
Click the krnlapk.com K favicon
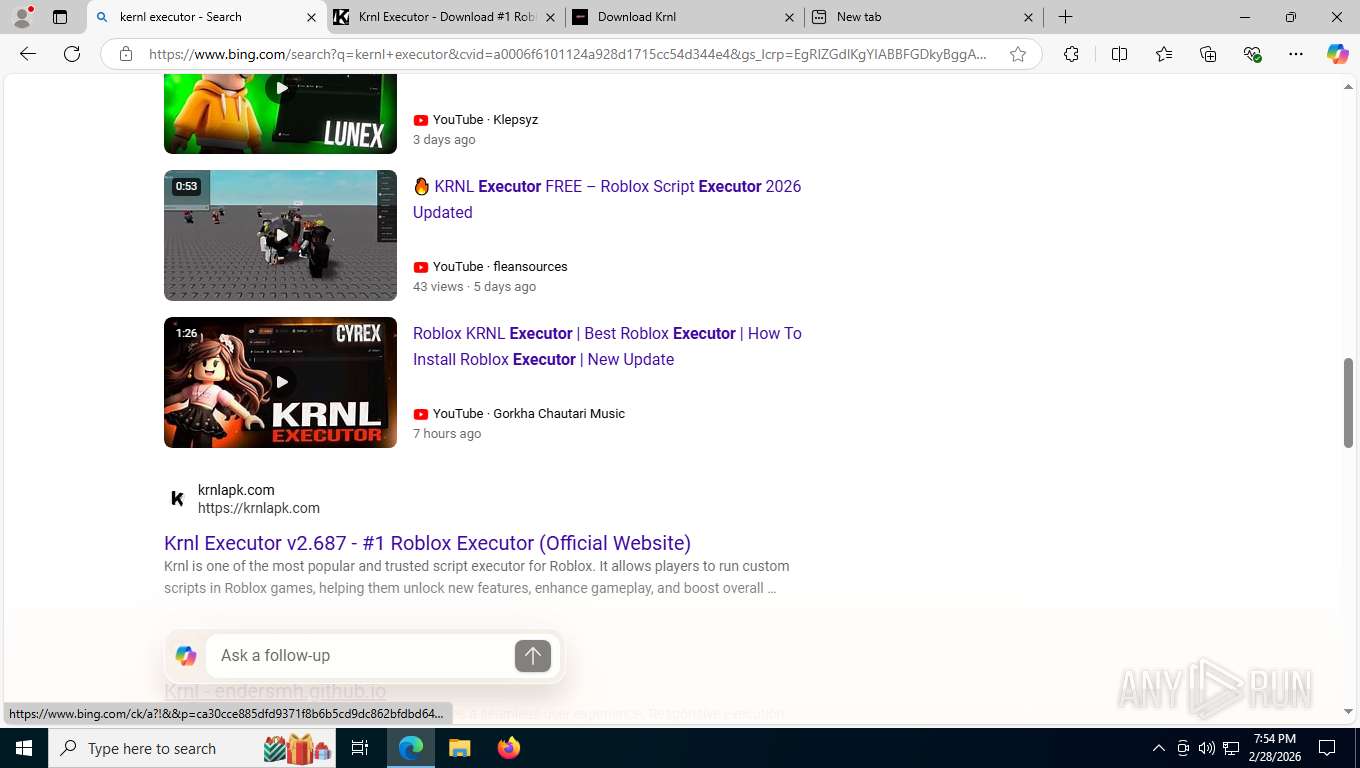point(177,498)
